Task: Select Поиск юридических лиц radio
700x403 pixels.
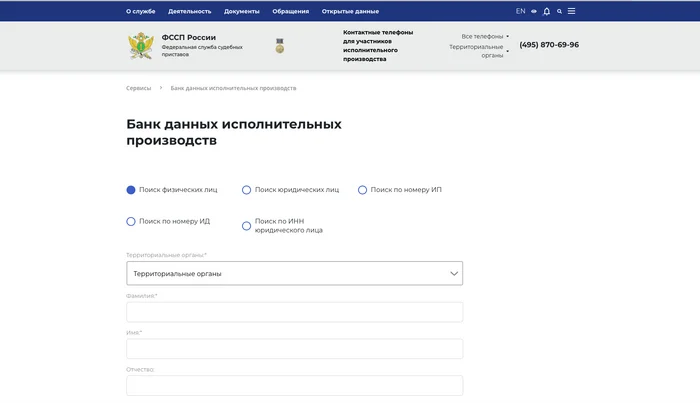Action: coord(246,190)
